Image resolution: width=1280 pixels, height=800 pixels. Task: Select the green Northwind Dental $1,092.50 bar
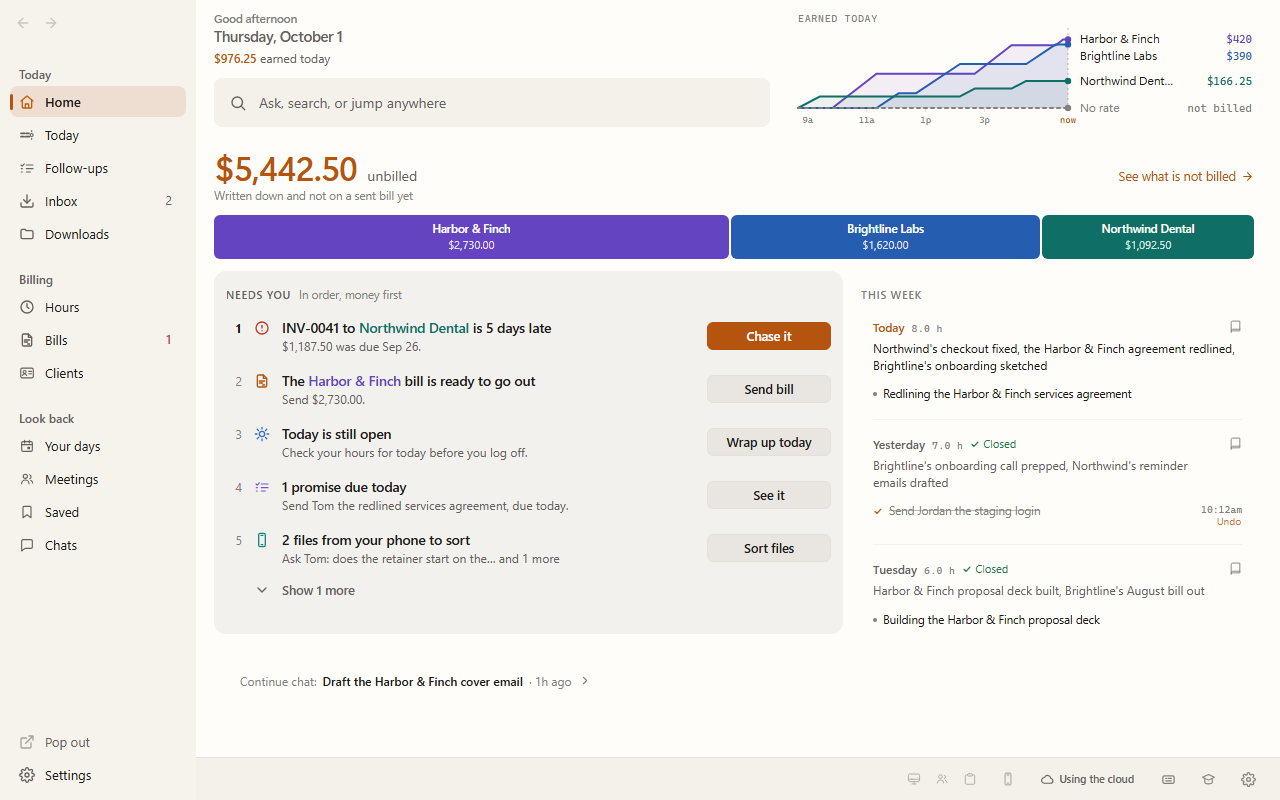pos(1148,236)
